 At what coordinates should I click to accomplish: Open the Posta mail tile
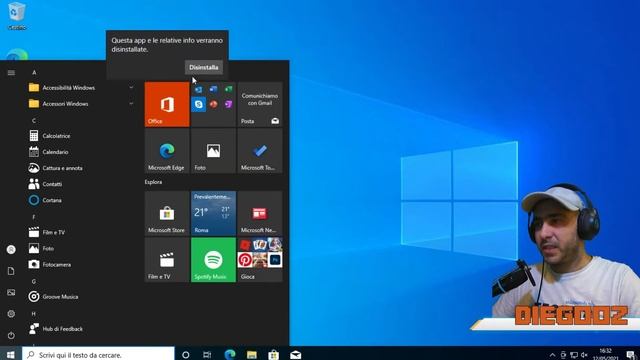pyautogui.click(x=260, y=104)
